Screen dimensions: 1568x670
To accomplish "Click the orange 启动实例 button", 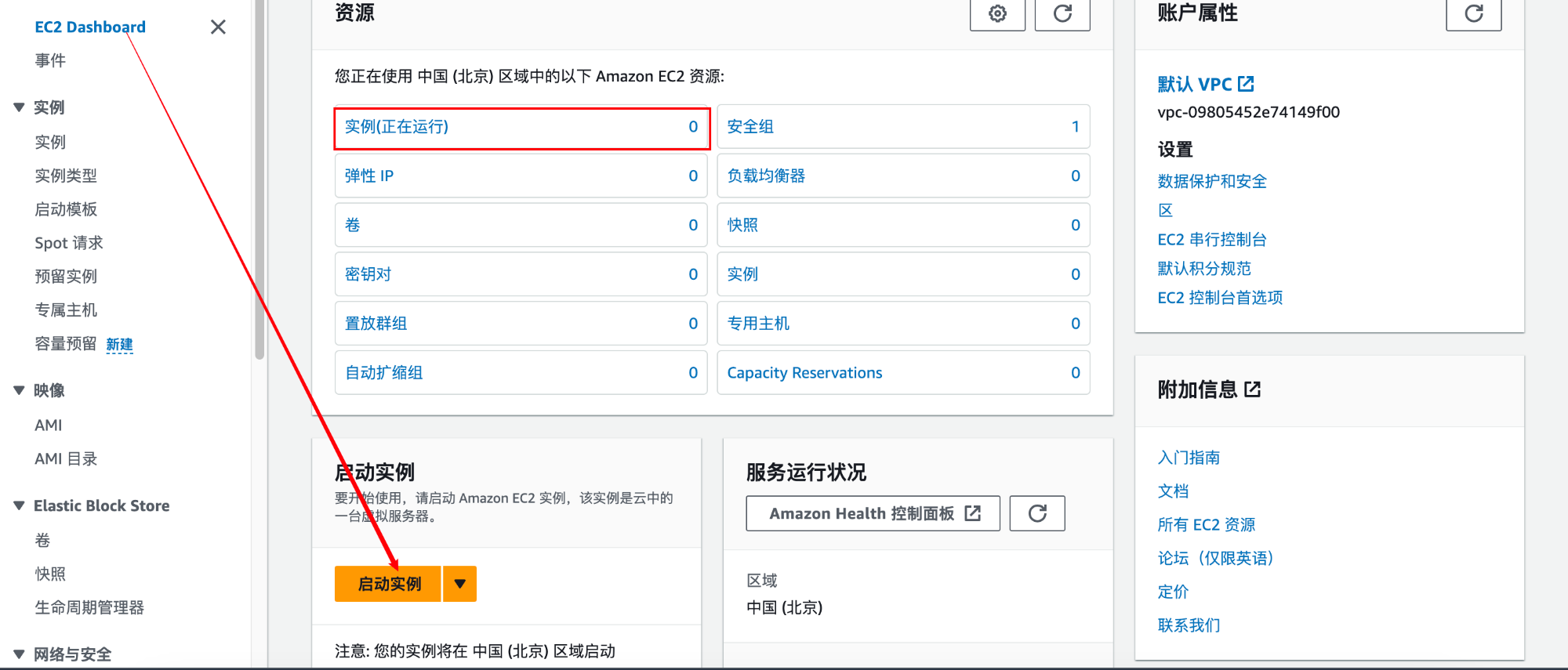I will (389, 584).
